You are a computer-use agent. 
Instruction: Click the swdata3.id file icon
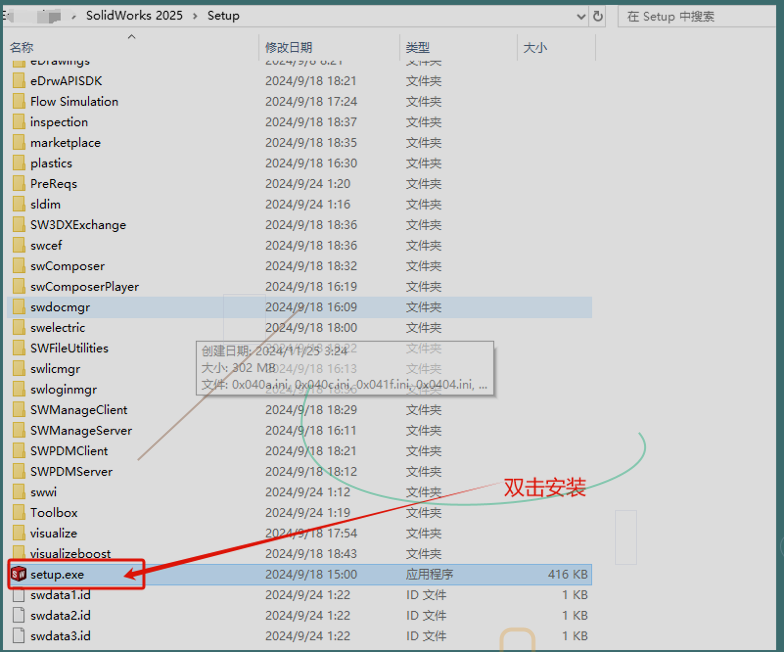(x=19, y=636)
